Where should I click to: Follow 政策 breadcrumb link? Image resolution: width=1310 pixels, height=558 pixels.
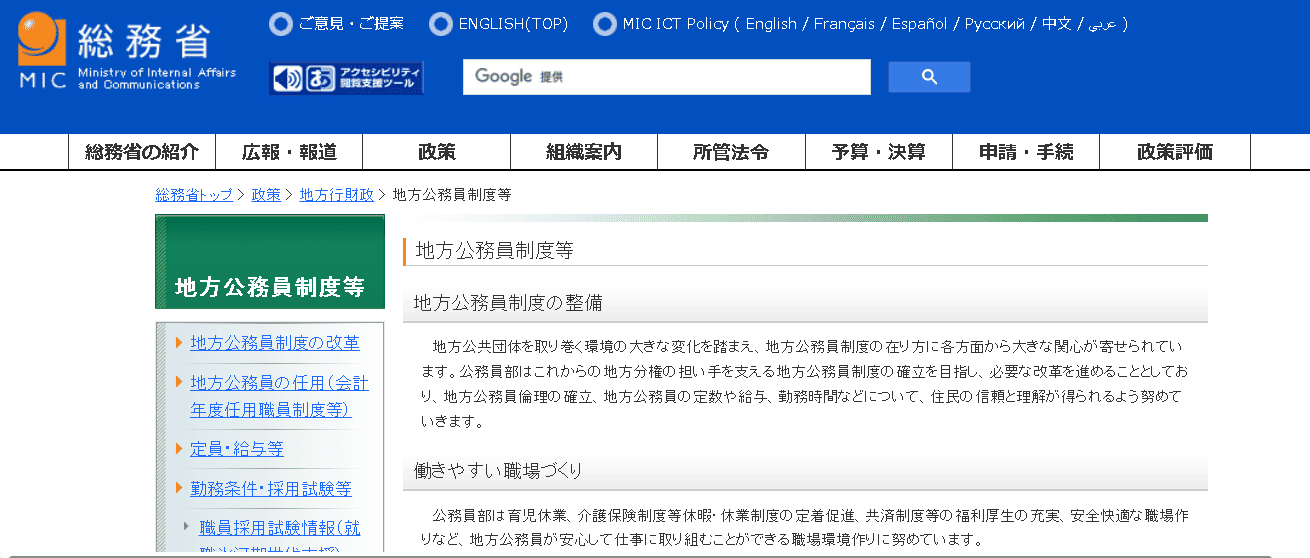tap(266, 195)
